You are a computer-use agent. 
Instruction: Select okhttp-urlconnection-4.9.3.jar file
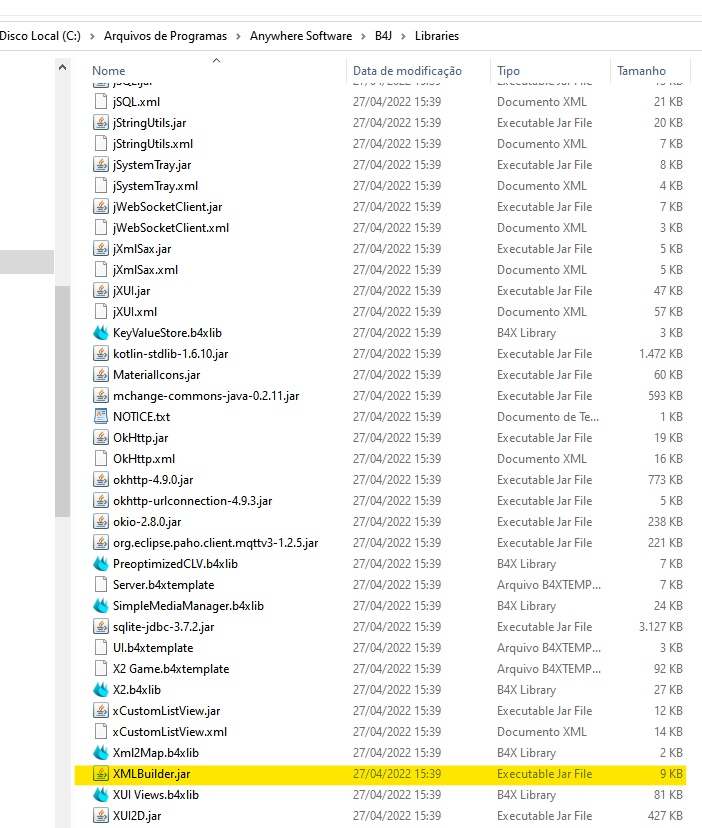192,501
